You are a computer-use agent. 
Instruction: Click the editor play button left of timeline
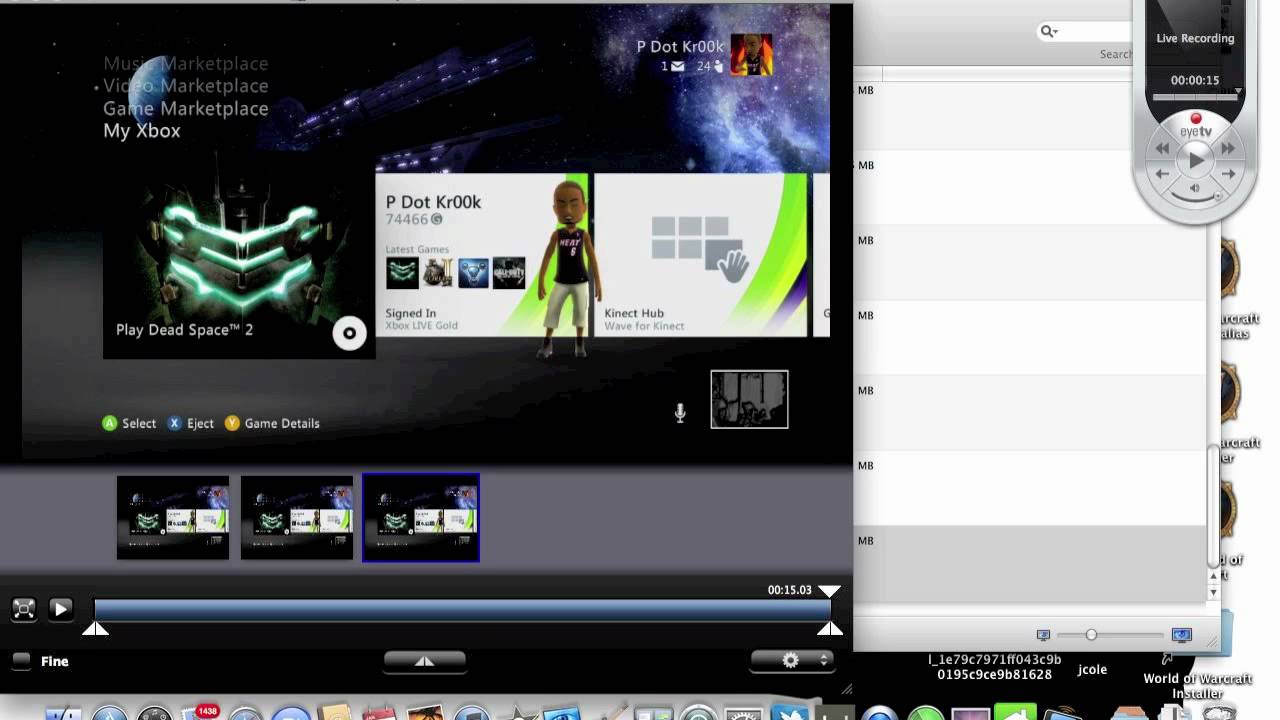[60, 608]
